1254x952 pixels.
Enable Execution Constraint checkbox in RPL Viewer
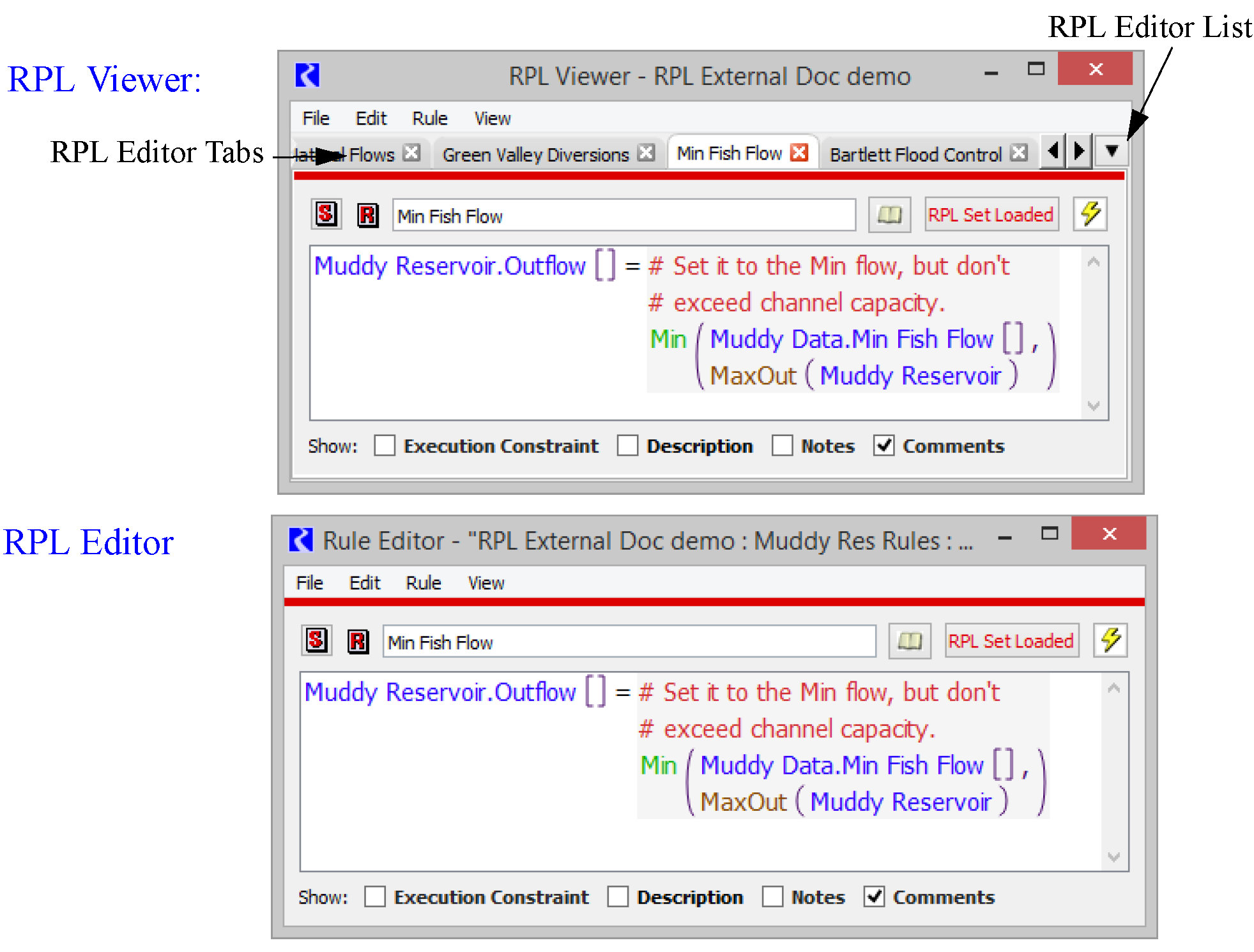385,446
